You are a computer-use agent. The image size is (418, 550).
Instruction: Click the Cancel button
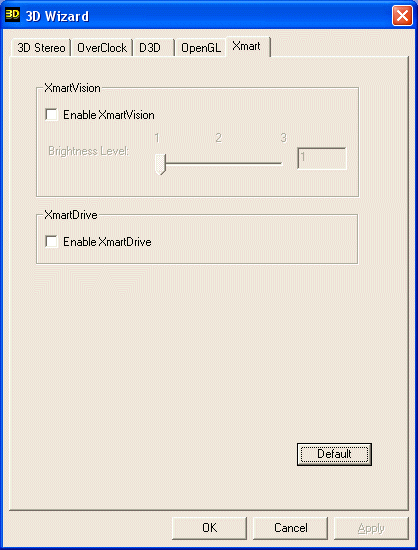point(291,528)
